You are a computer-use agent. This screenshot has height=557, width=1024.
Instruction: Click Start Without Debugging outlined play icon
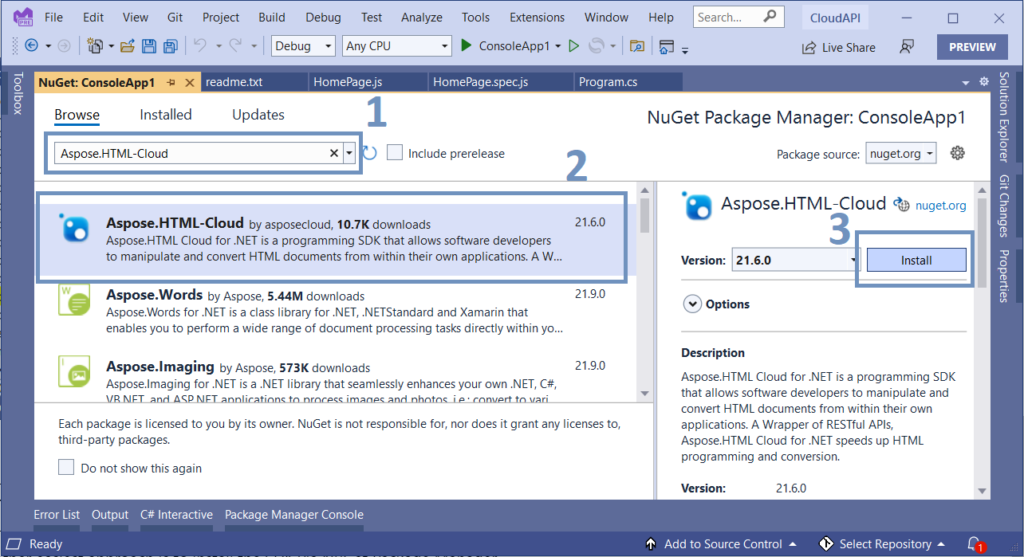coord(573,46)
